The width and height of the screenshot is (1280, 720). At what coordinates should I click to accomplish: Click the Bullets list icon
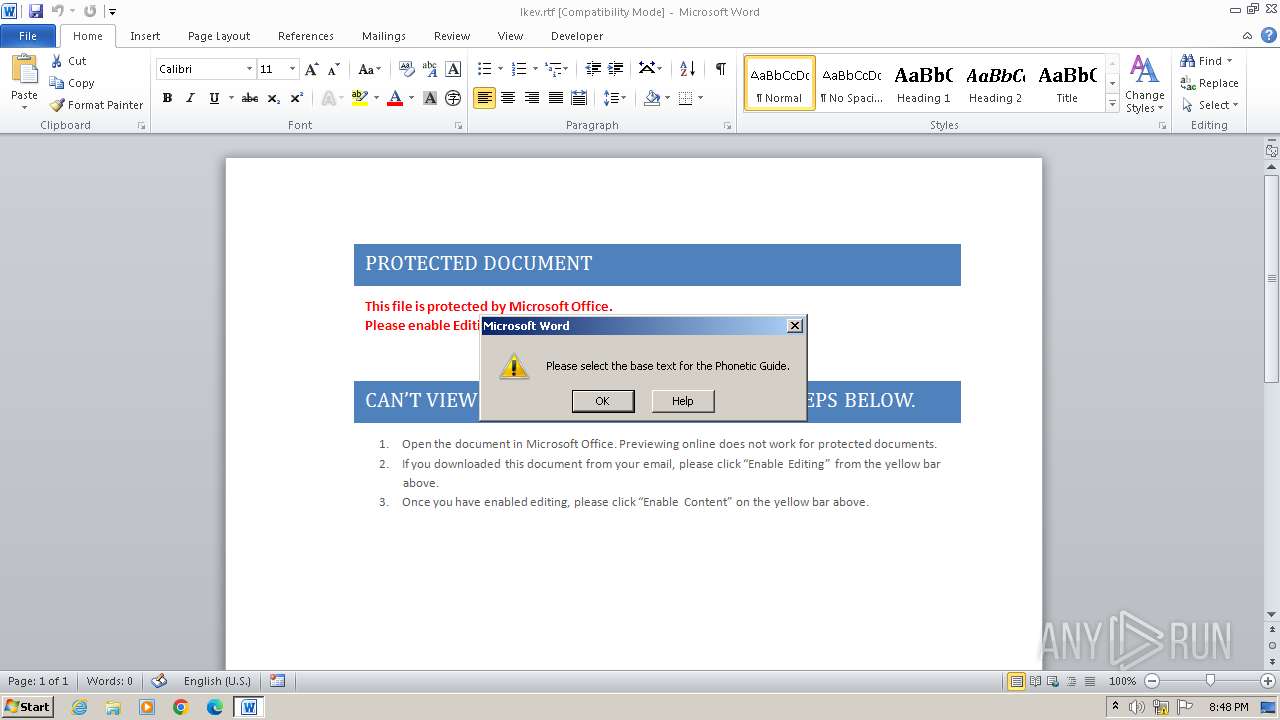click(x=484, y=69)
